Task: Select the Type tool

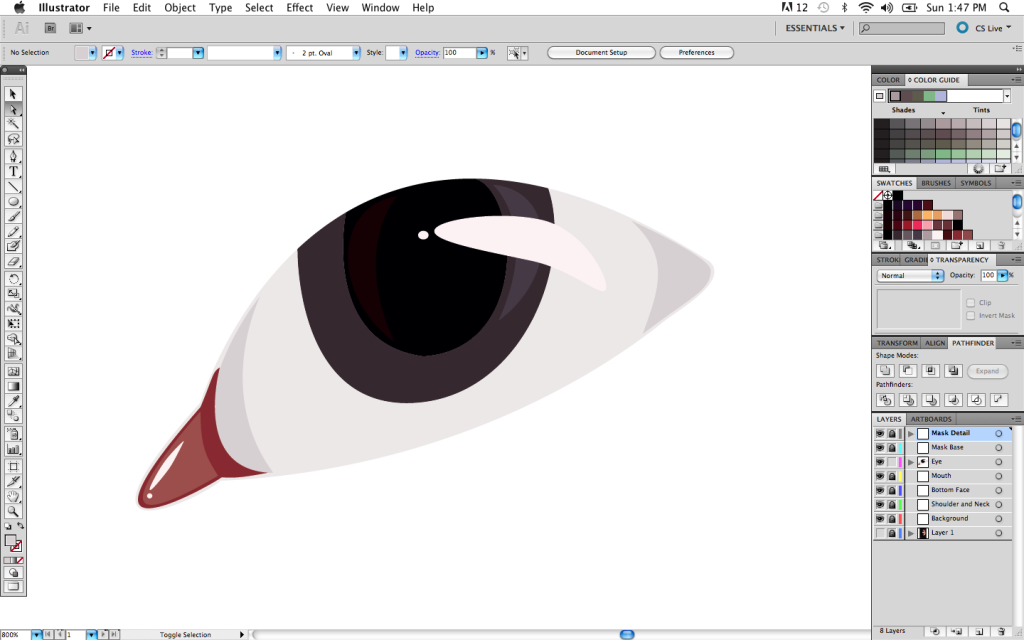Action: click(14, 171)
